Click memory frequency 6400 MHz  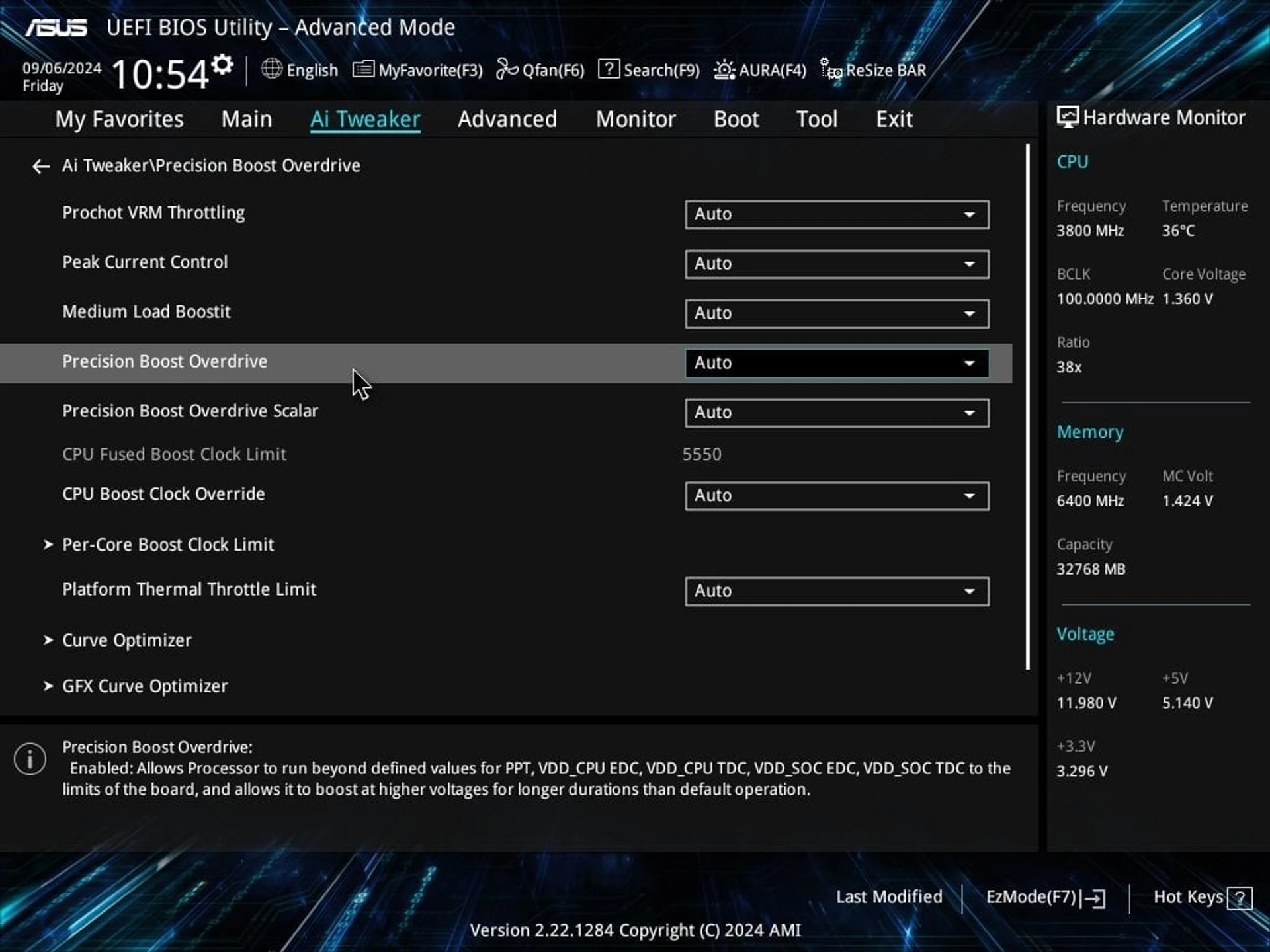[x=1090, y=501]
